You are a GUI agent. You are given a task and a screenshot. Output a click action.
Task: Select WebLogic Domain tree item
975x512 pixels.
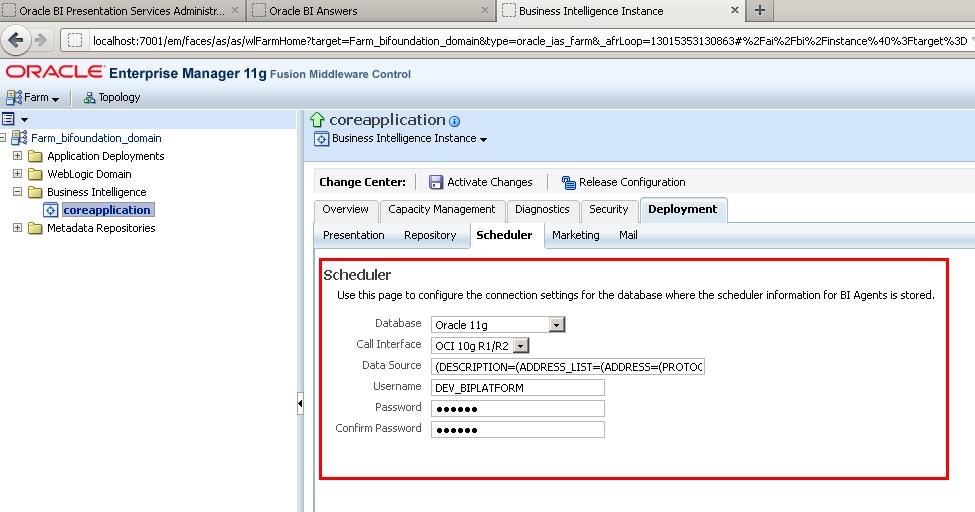point(89,174)
